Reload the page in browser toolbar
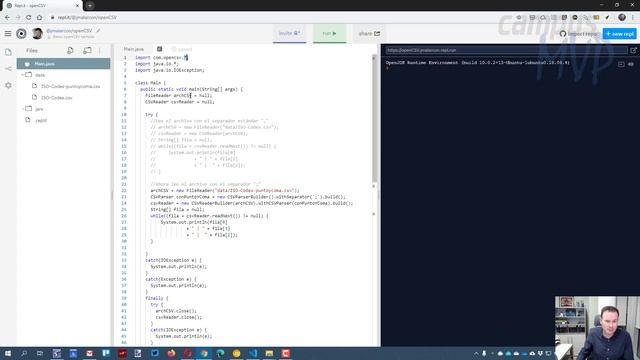 (x=29, y=17)
